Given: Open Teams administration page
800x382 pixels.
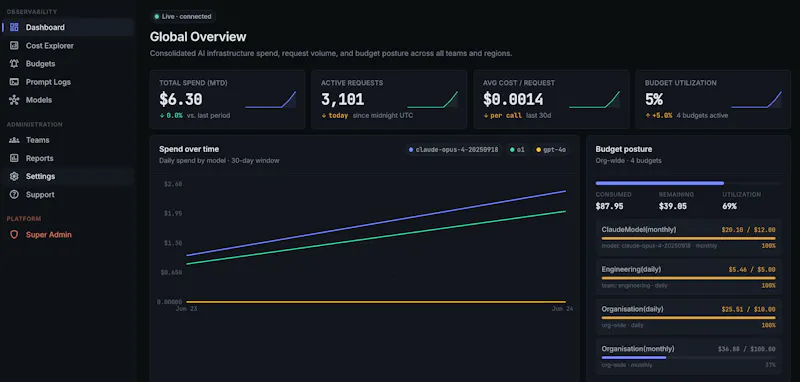Looking at the screenshot, I should click(x=68, y=140).
